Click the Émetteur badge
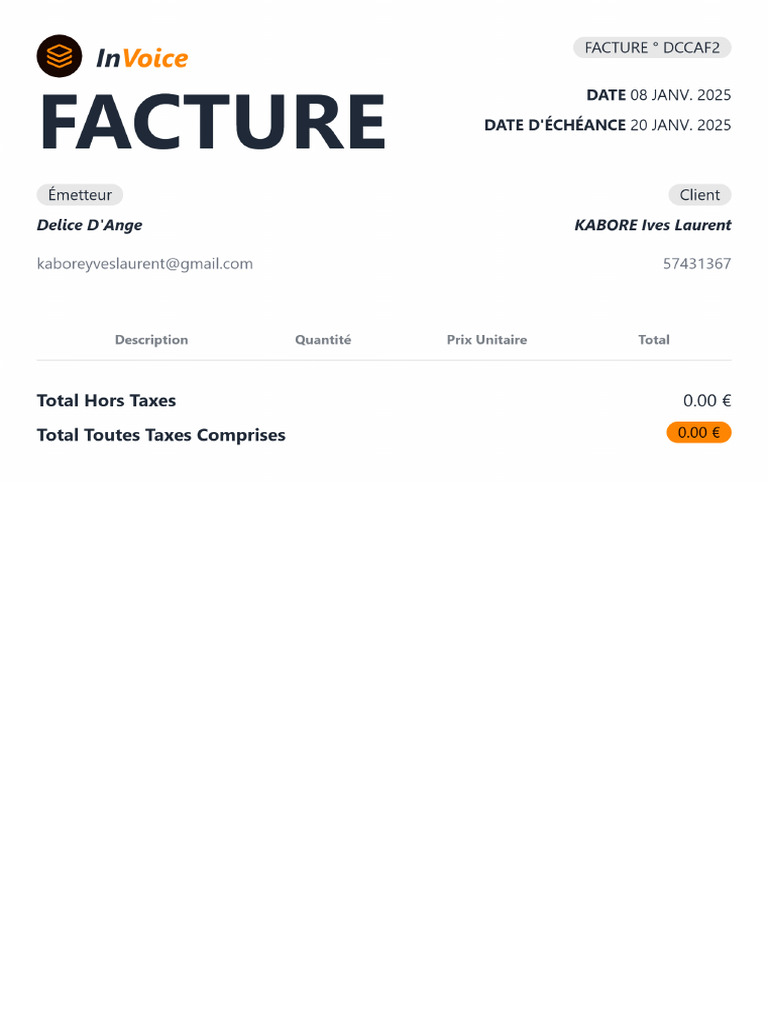This screenshot has height=1024, width=768. click(x=80, y=195)
